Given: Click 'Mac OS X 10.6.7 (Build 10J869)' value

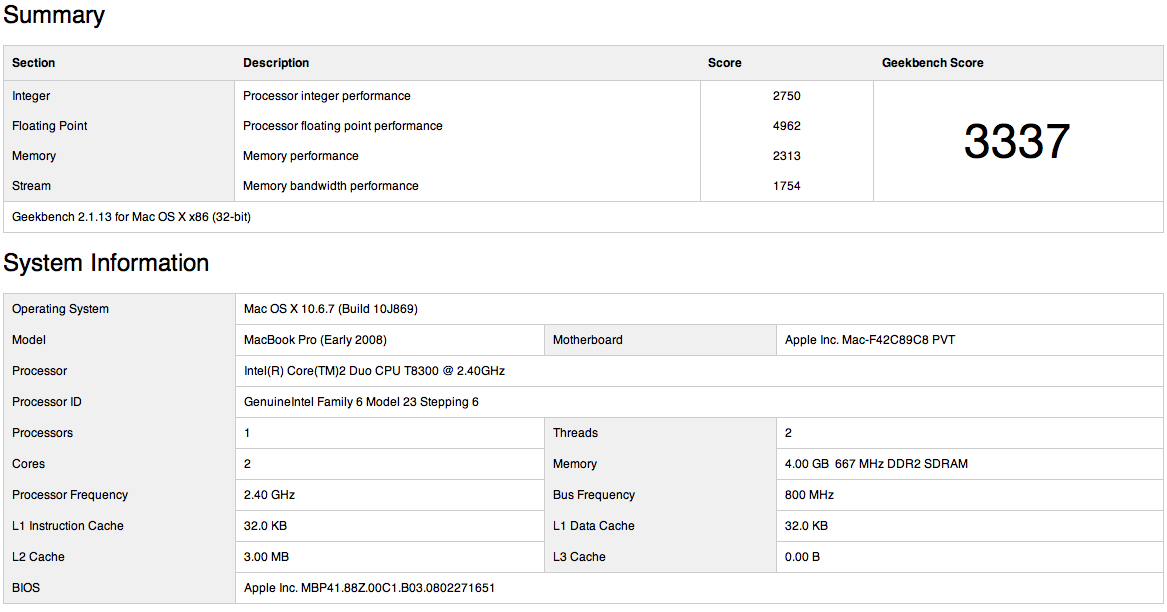Looking at the screenshot, I should point(330,309).
